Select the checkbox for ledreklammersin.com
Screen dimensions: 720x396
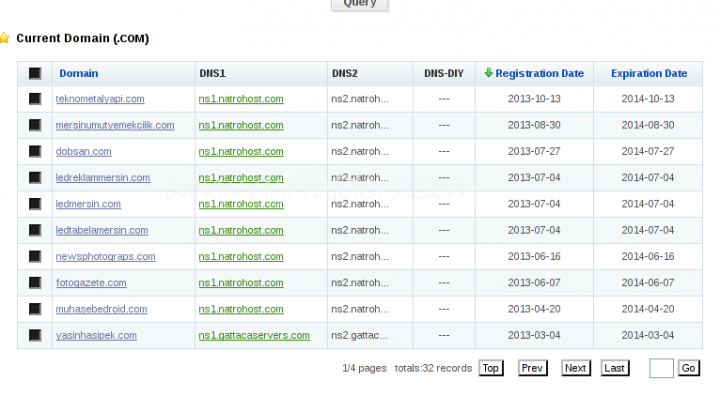pos(35,177)
